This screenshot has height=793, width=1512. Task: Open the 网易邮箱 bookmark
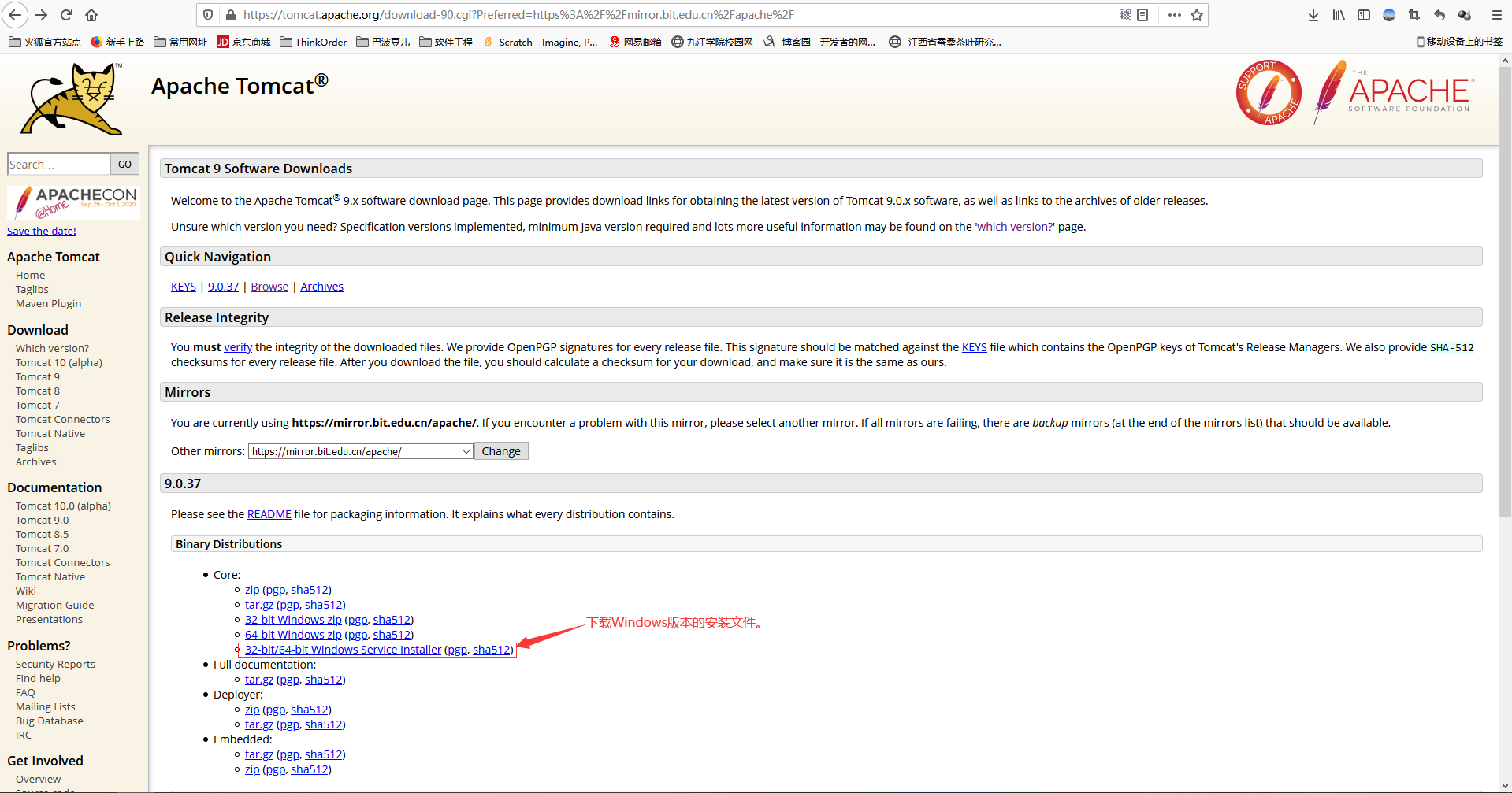coord(635,42)
